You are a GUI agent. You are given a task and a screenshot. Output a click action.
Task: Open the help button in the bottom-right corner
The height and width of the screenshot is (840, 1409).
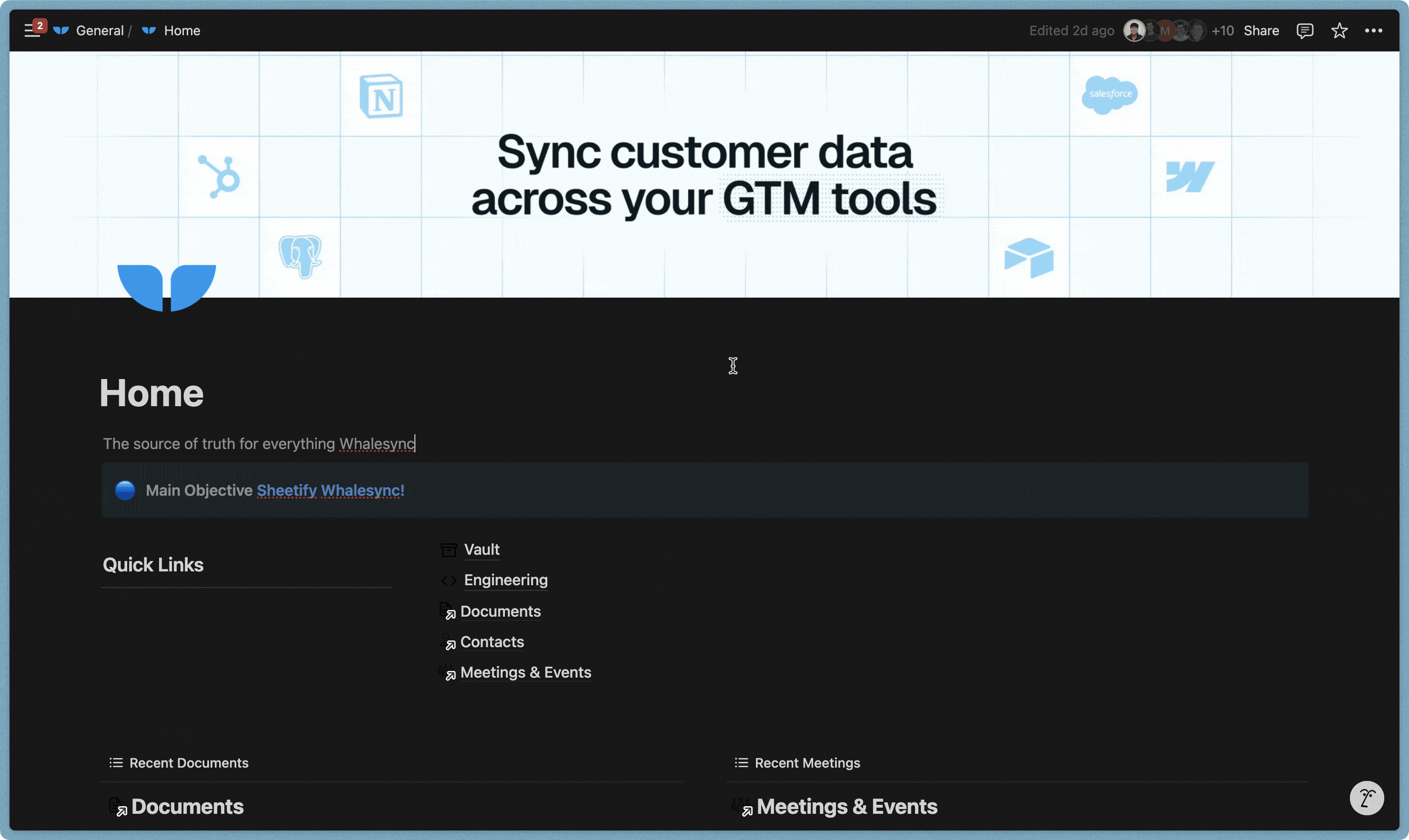[x=1367, y=798]
